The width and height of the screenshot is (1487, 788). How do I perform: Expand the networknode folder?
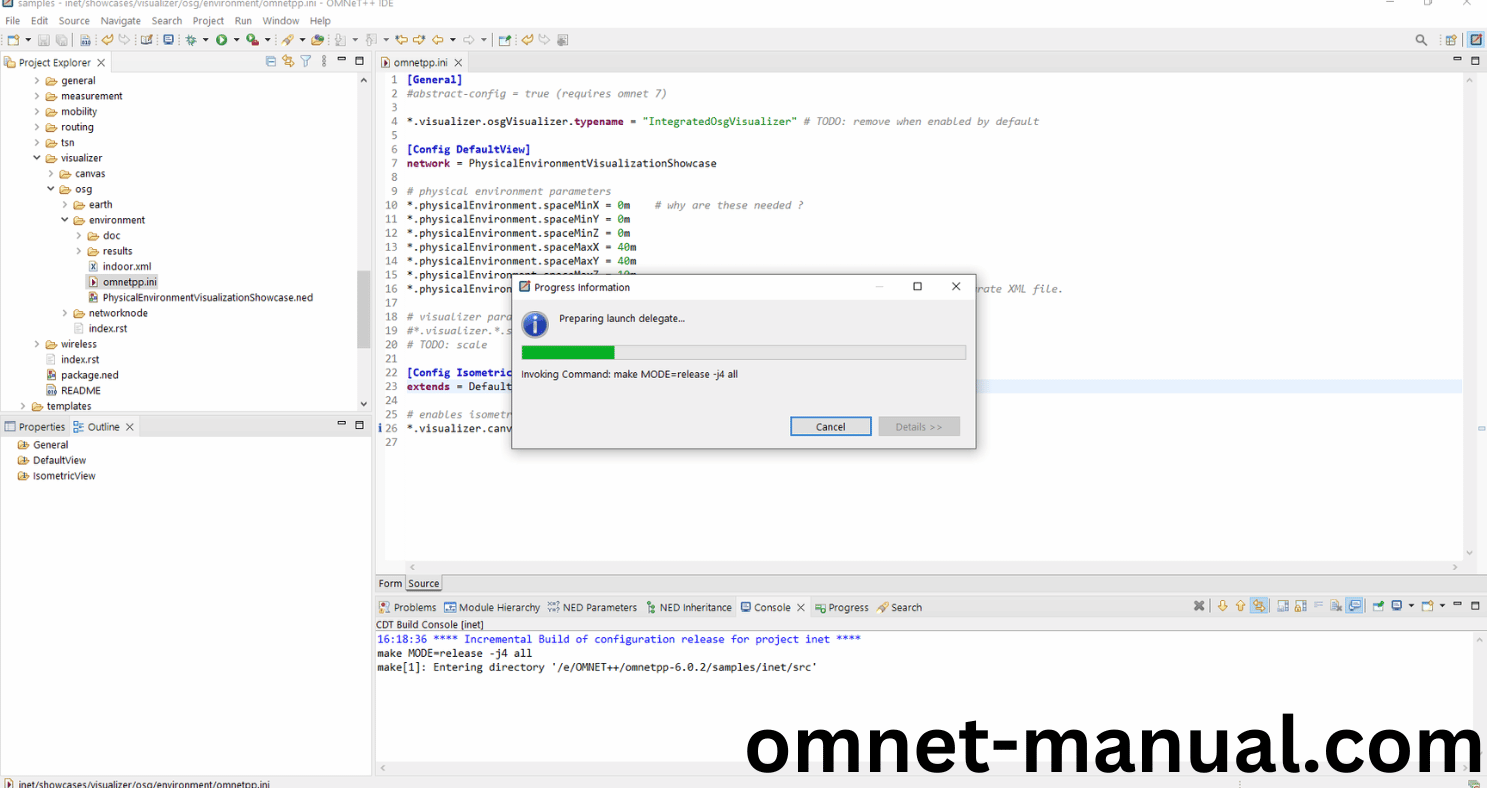tap(65, 313)
